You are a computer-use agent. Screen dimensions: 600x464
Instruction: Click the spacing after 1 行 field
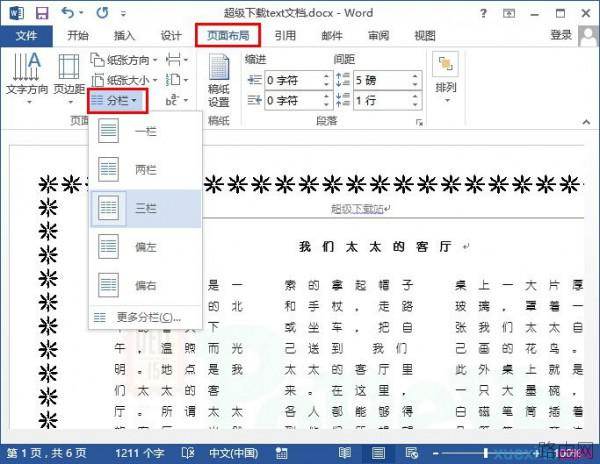pyautogui.click(x=382, y=101)
